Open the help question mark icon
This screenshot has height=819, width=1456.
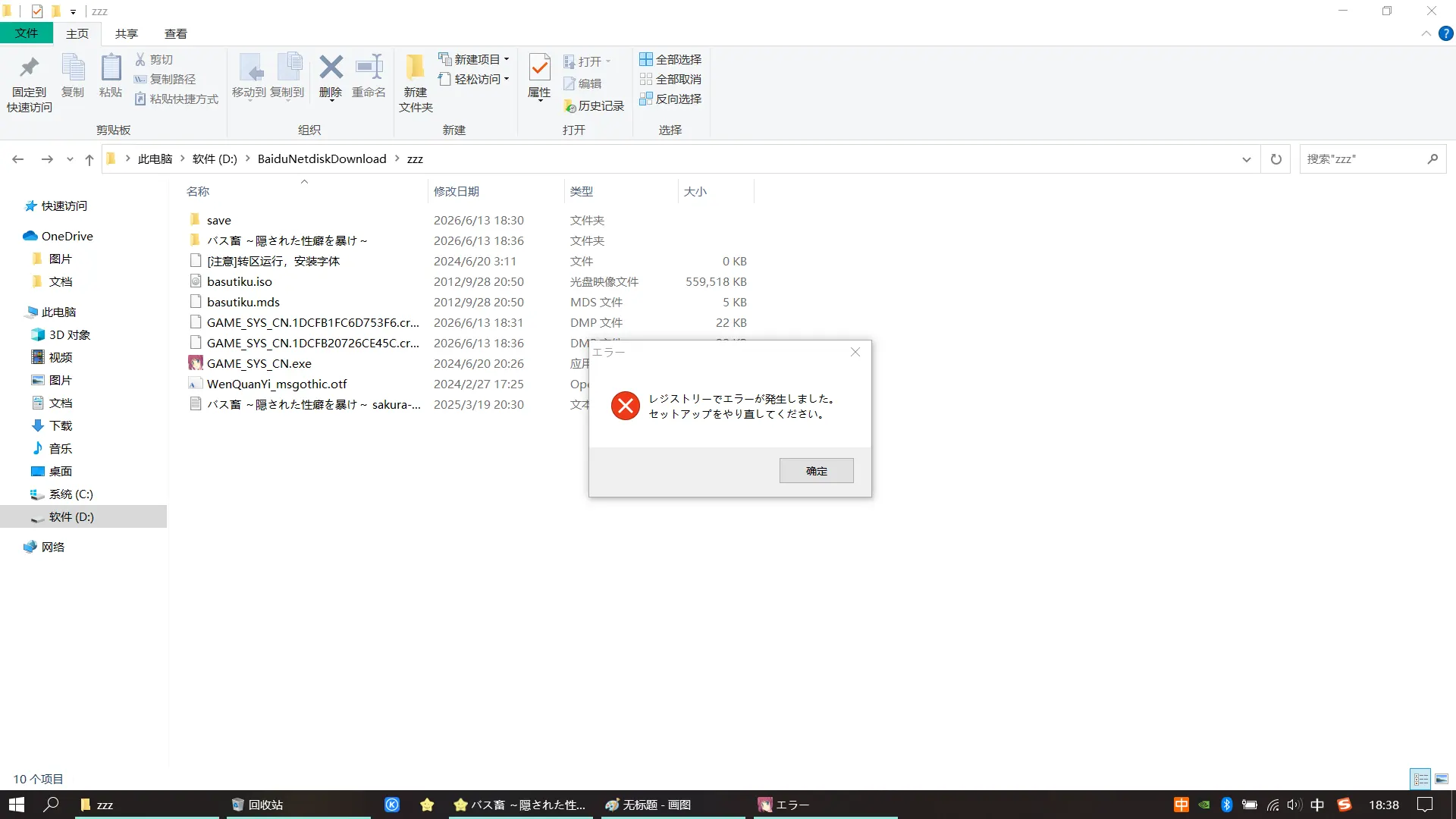click(1446, 33)
